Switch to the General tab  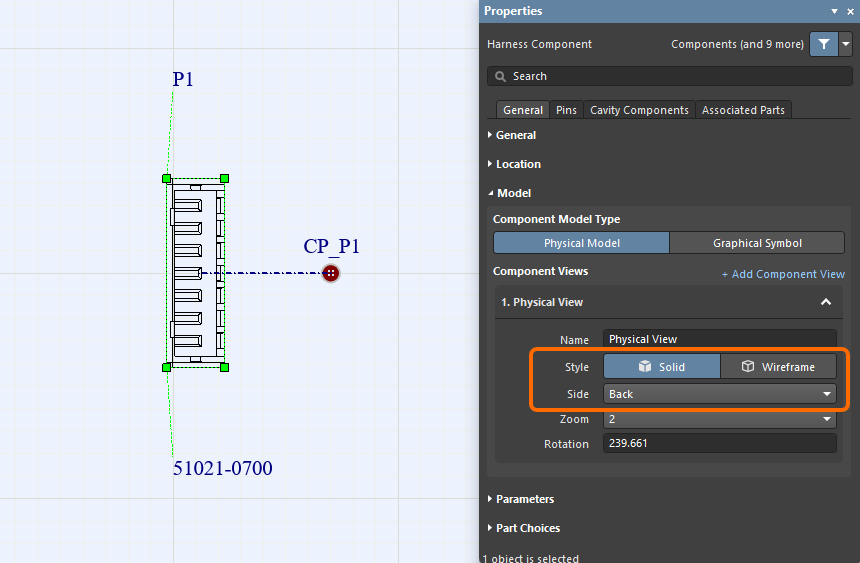click(523, 110)
